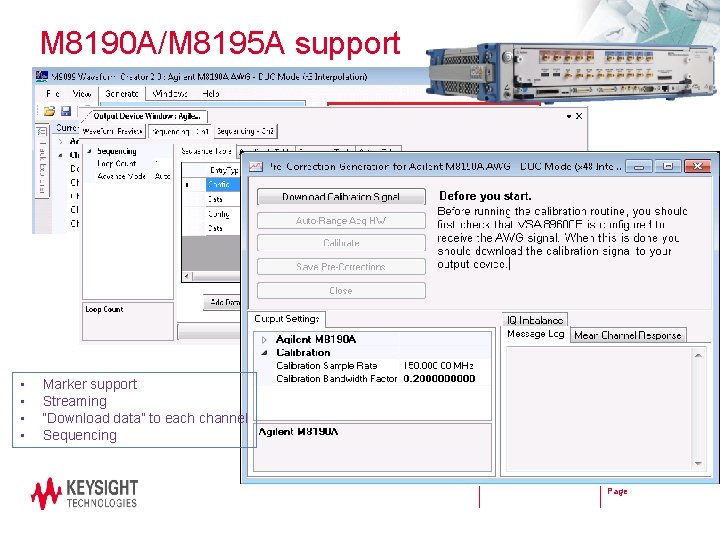Select the Output Settings tab

[x=287, y=319]
